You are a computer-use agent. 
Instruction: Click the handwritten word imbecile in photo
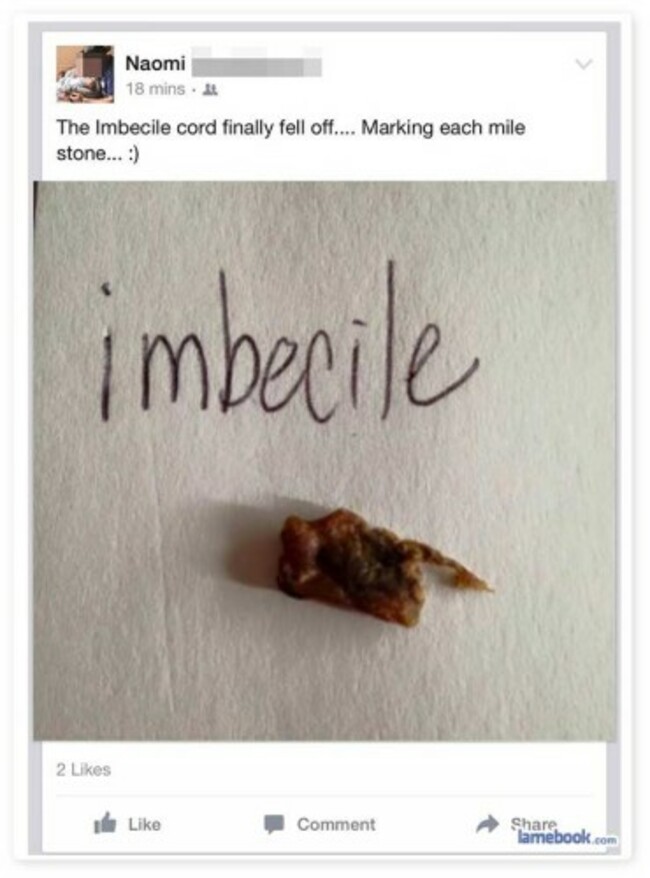coord(288,347)
